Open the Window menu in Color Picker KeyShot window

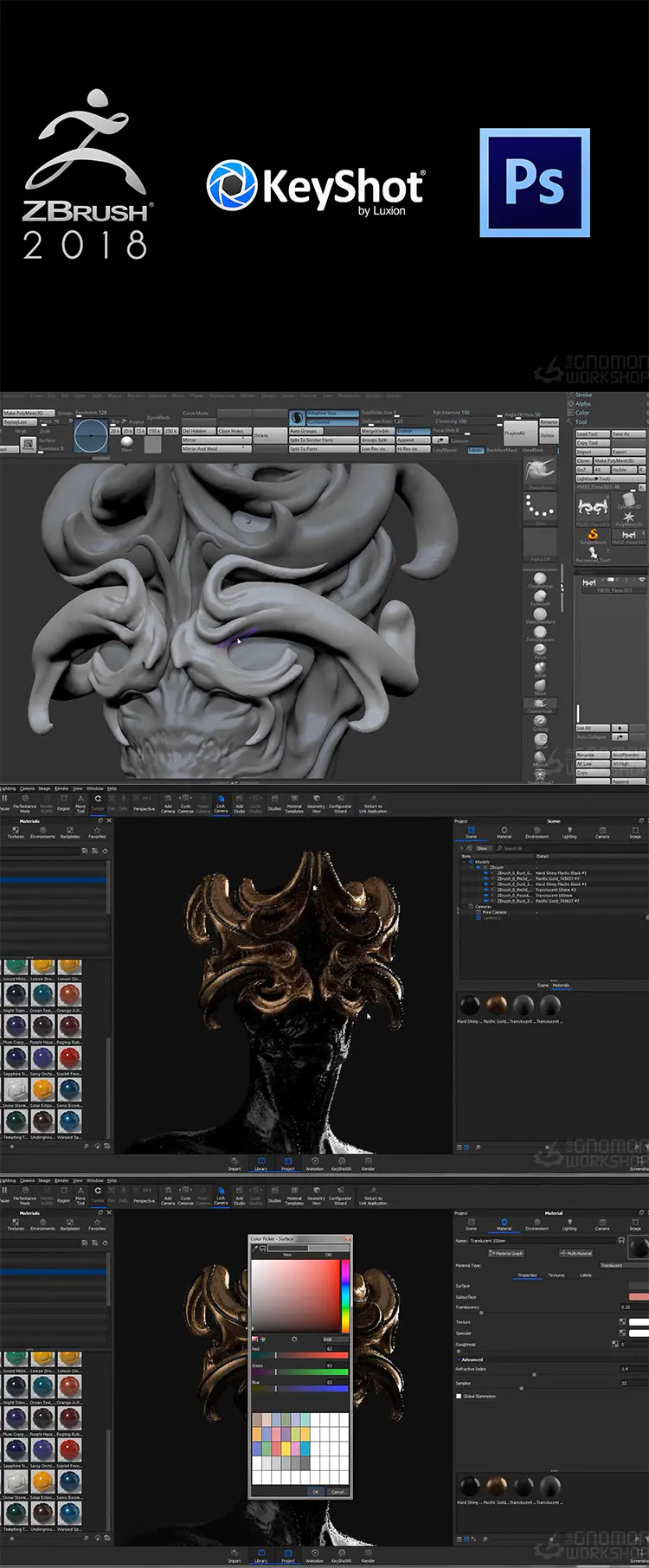pyautogui.click(x=94, y=1180)
